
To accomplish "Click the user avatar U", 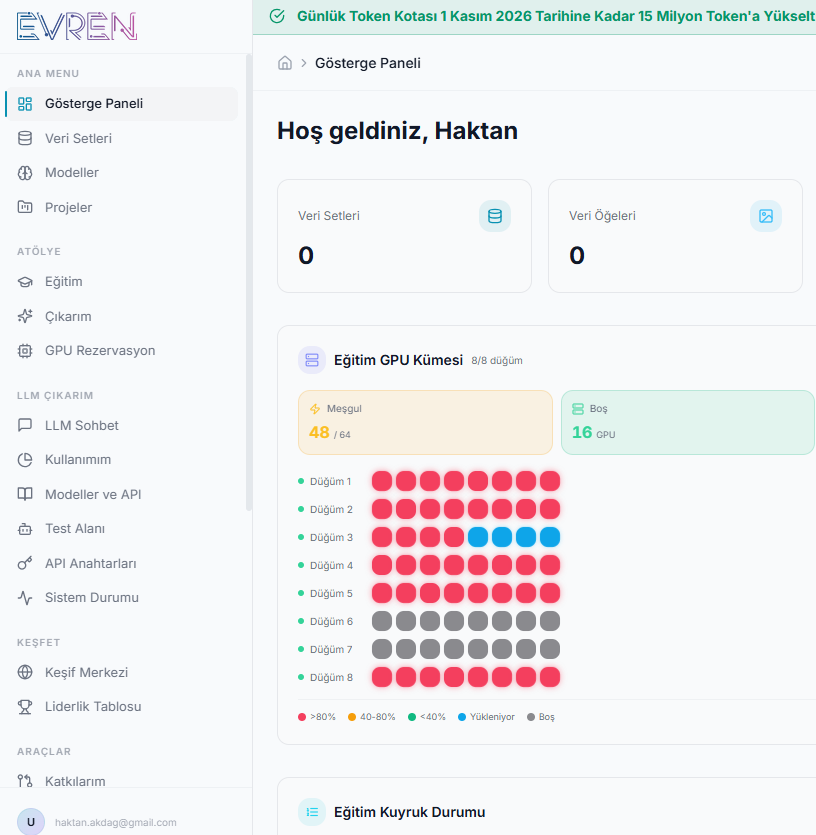I will tap(31, 822).
